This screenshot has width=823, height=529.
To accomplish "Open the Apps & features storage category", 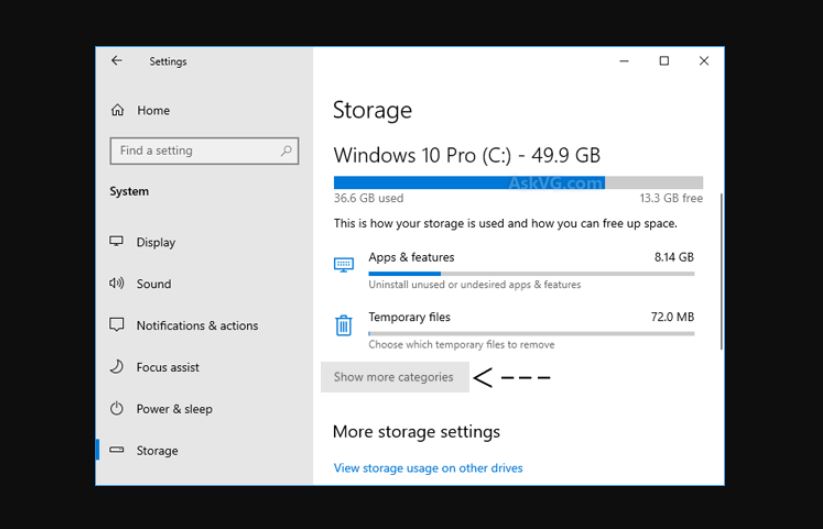I will [514, 271].
